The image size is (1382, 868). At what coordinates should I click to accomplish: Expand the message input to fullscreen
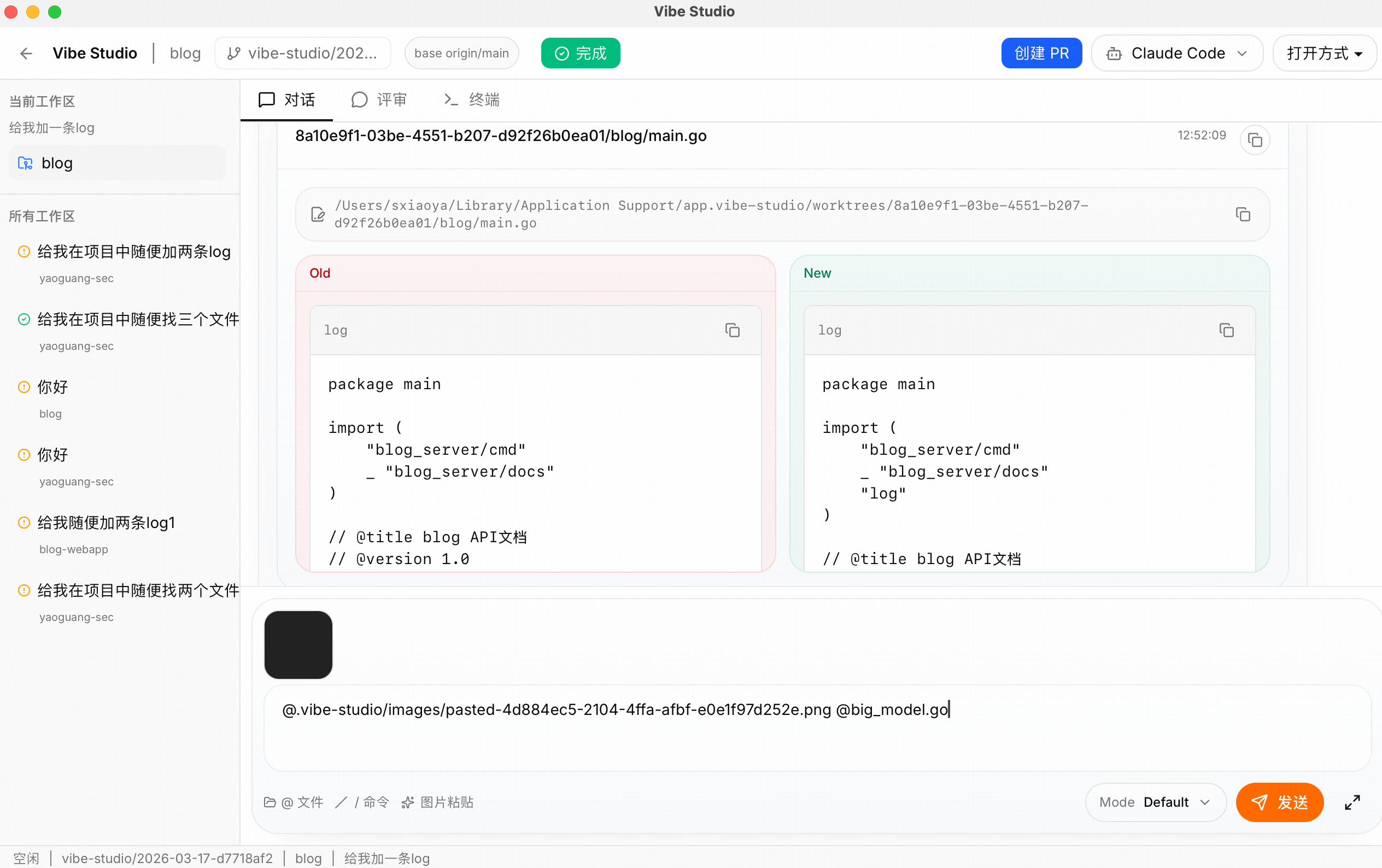point(1352,802)
